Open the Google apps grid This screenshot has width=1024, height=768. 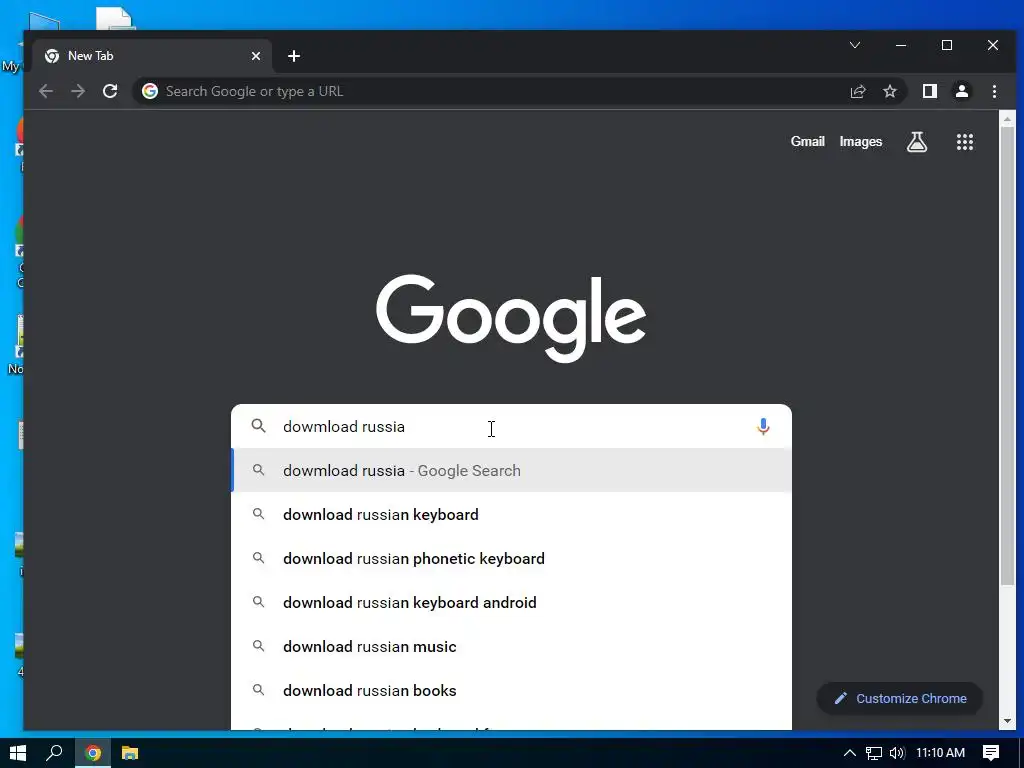(965, 142)
